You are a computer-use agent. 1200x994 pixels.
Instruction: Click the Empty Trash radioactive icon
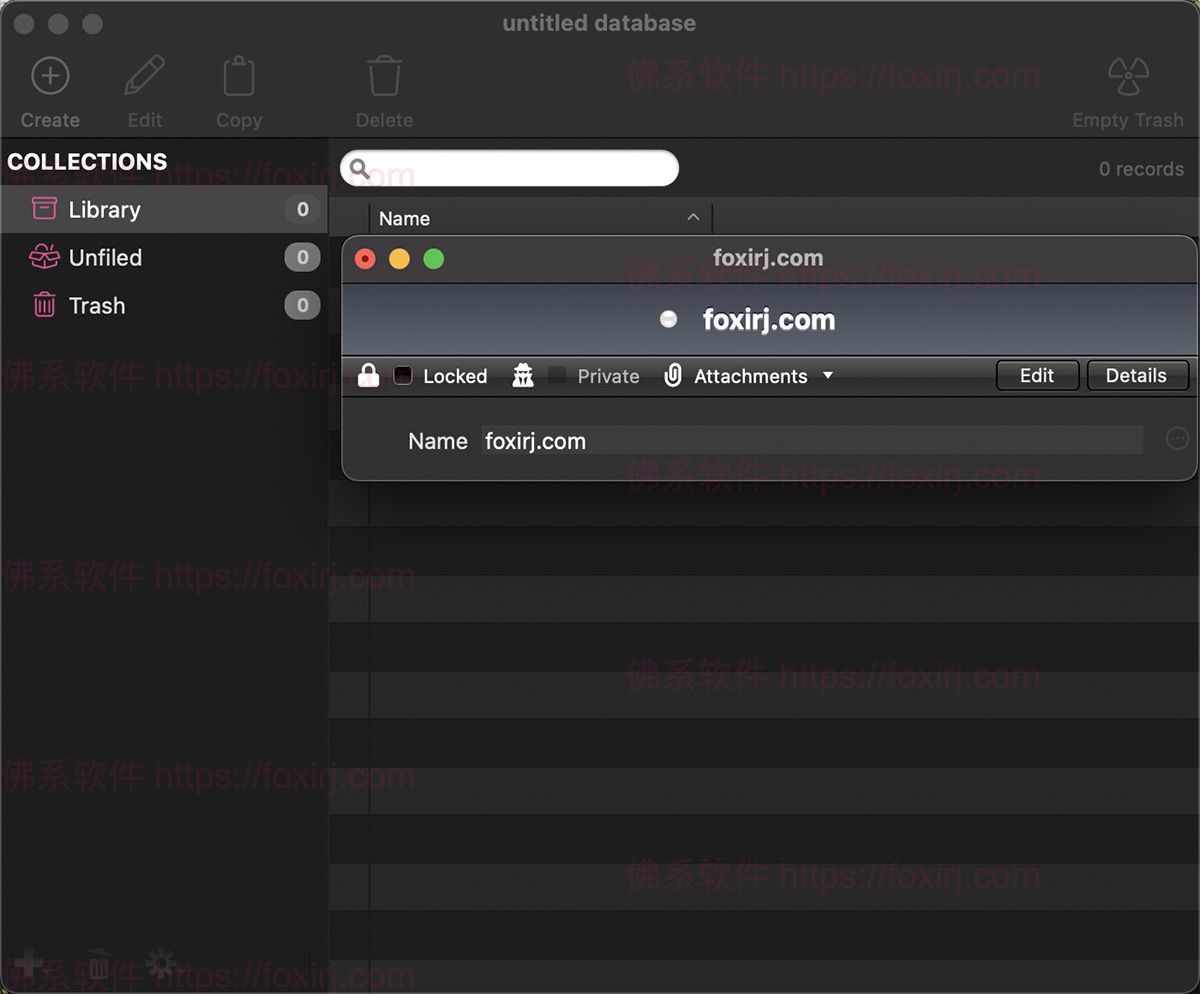point(1127,75)
